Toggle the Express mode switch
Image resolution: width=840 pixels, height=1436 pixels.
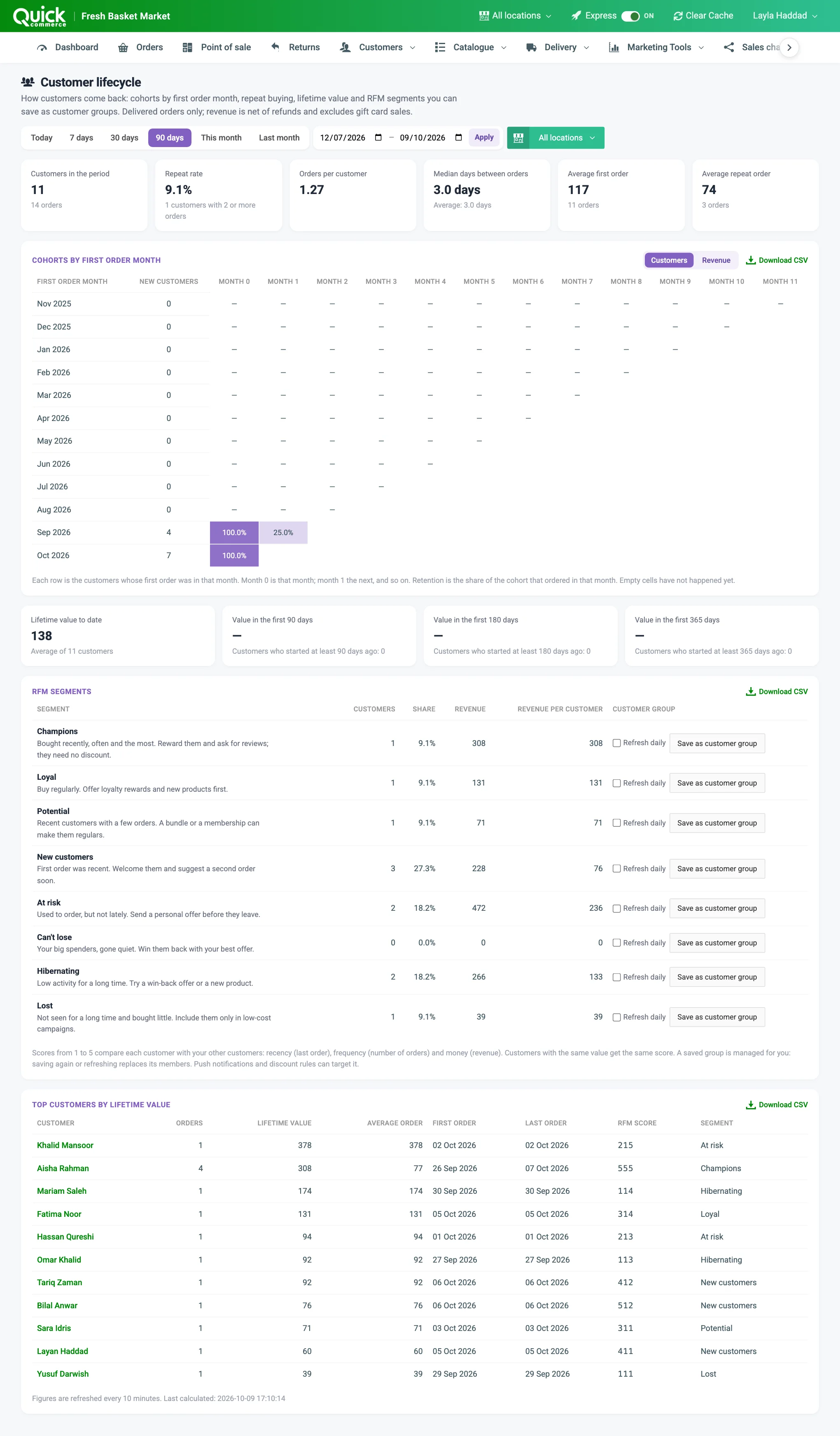click(630, 16)
